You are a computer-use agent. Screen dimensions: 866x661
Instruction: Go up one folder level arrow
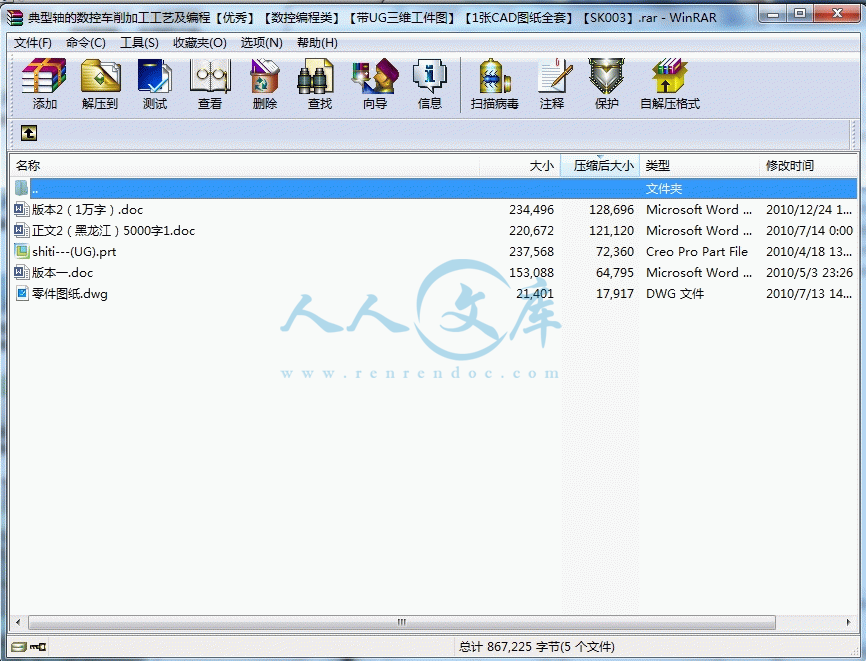(29, 133)
